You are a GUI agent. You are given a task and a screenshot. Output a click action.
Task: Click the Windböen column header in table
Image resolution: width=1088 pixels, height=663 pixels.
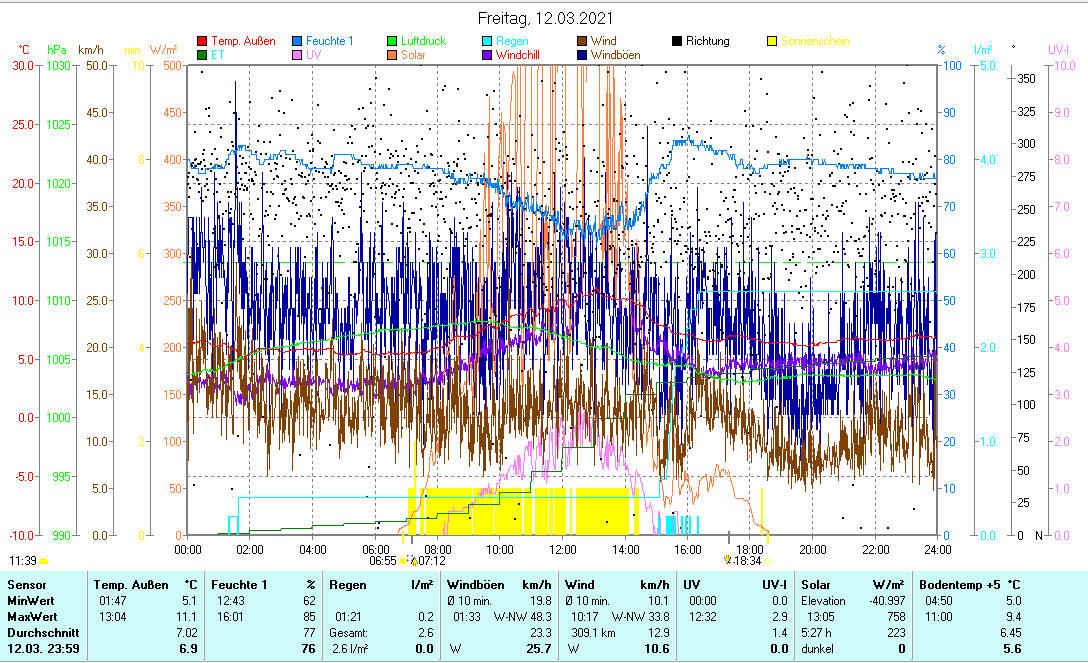pyautogui.click(x=475, y=584)
